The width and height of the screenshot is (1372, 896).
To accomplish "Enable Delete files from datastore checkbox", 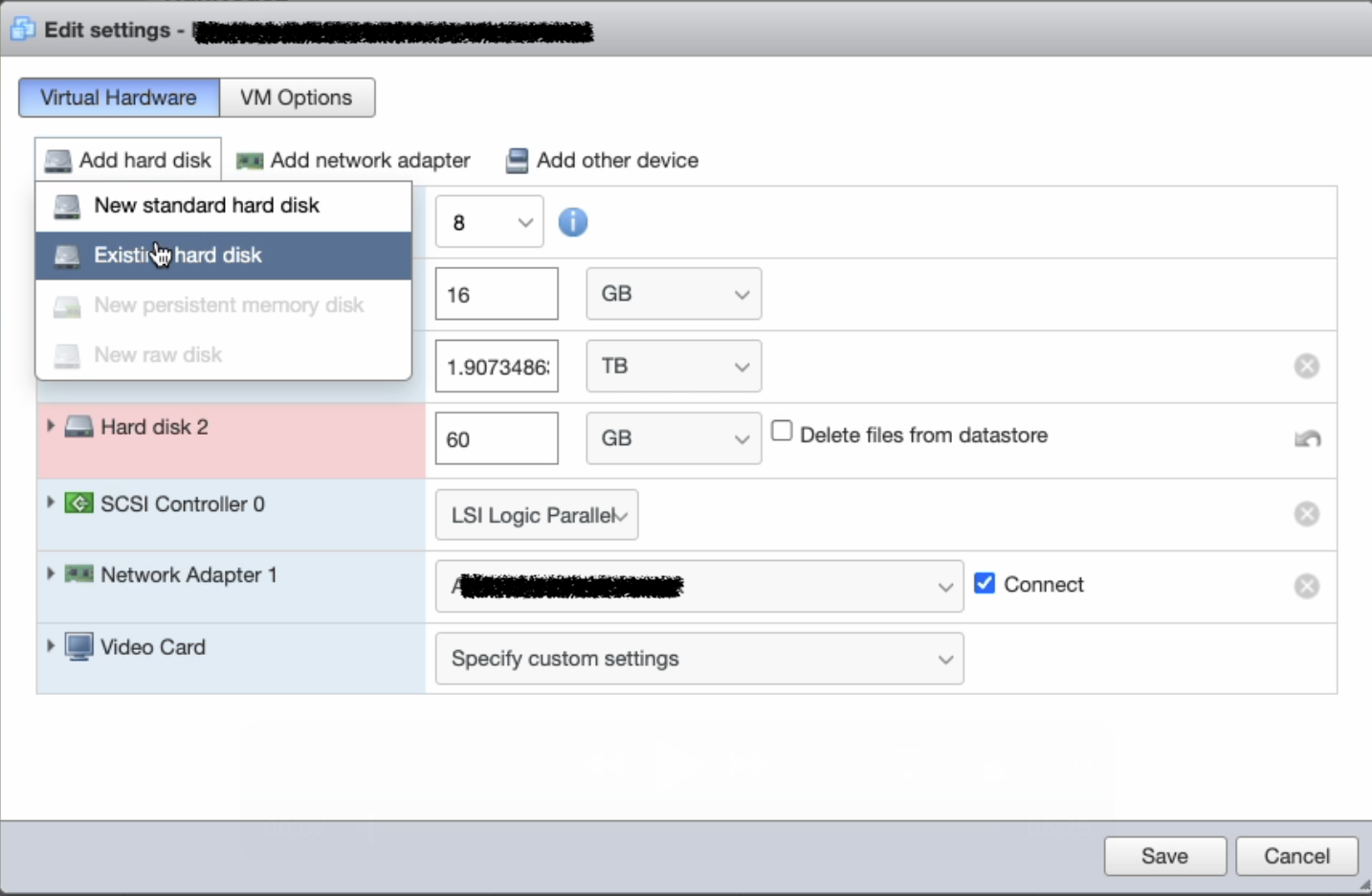I will (782, 432).
